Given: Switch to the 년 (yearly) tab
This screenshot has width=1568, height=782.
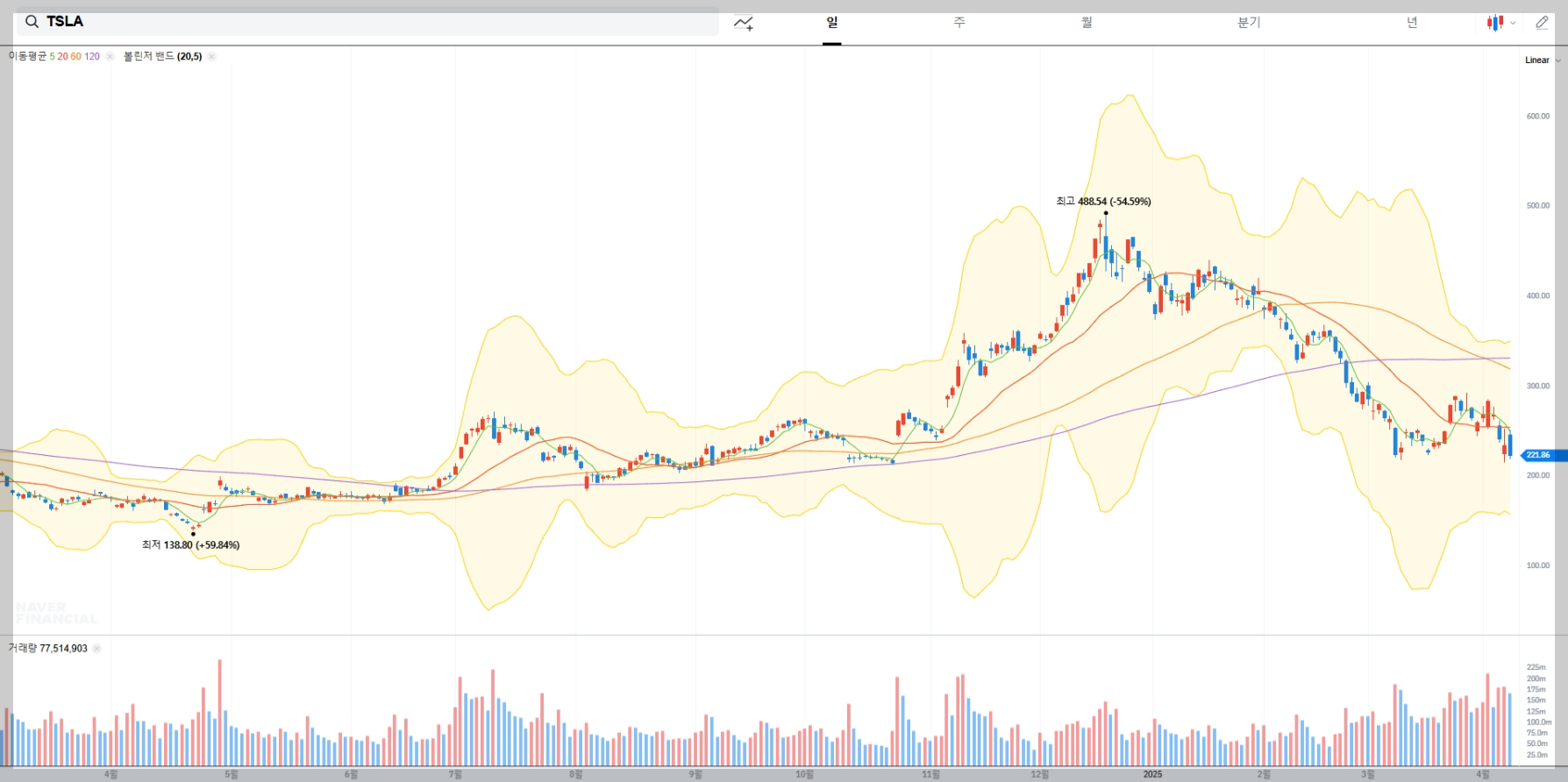Looking at the screenshot, I should pyautogui.click(x=1412, y=23).
